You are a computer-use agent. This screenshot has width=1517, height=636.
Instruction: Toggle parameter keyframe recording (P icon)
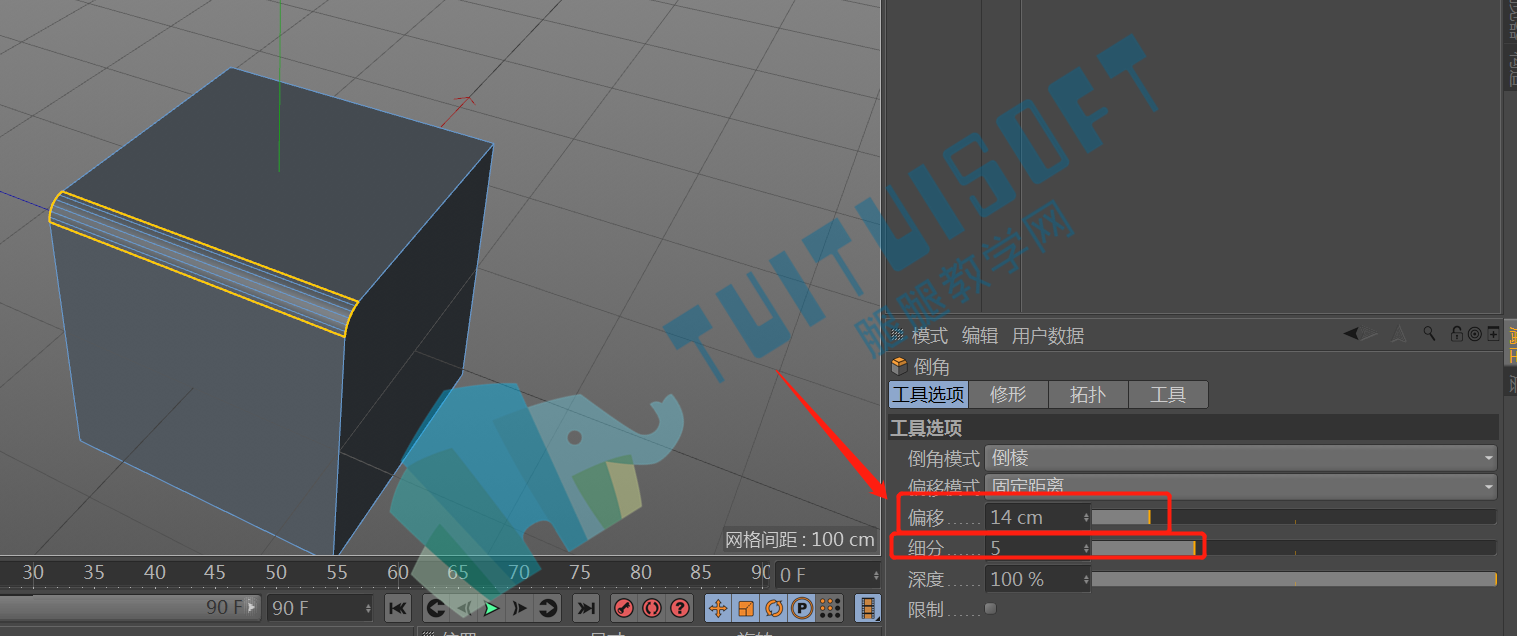pos(802,607)
